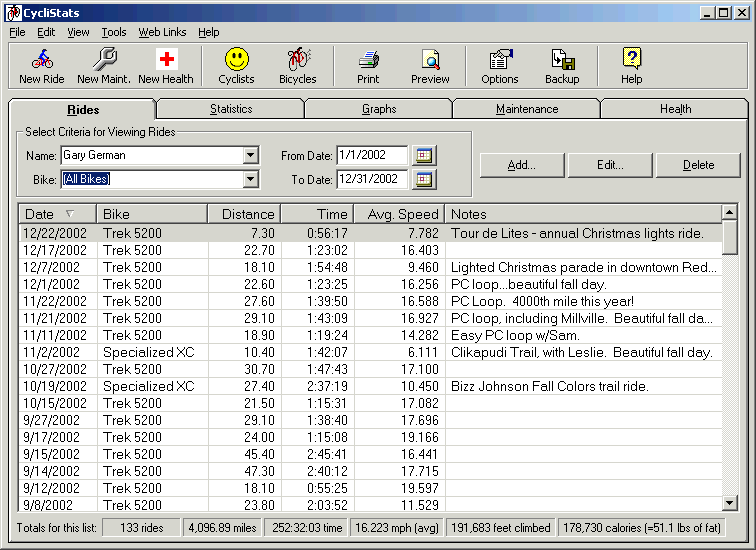The height and width of the screenshot is (550, 756).
Task: Click the 4,096.89 miles total
Action: click(x=222, y=528)
